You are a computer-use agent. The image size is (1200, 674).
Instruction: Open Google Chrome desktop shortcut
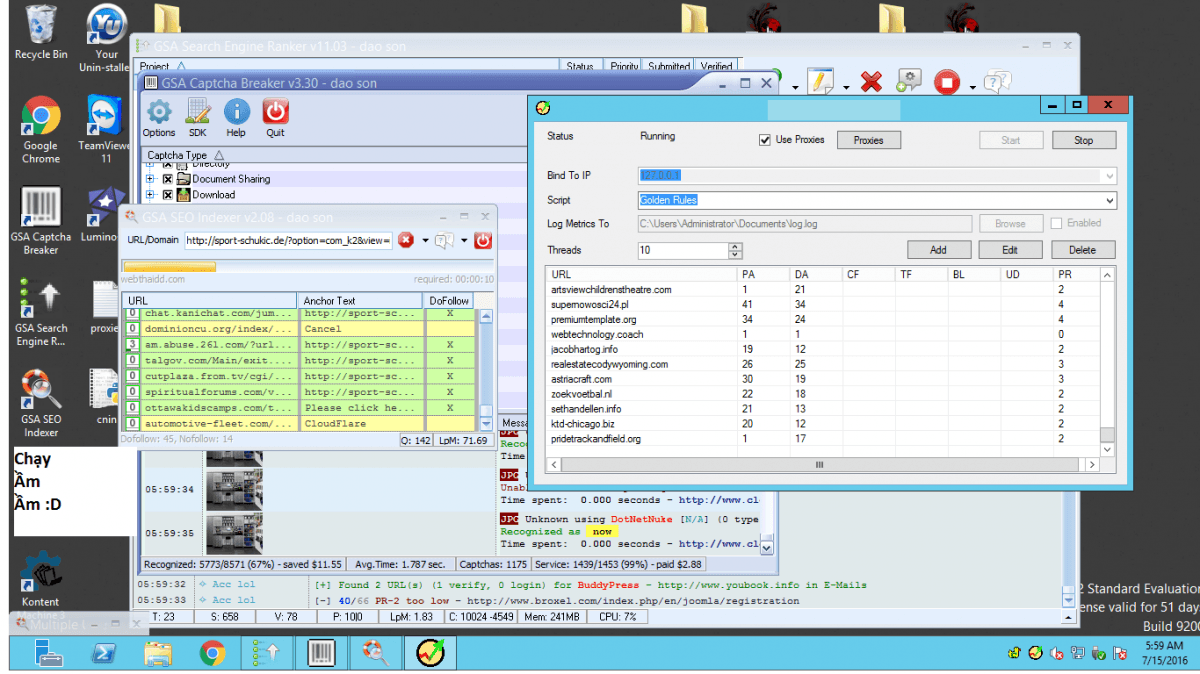41,131
